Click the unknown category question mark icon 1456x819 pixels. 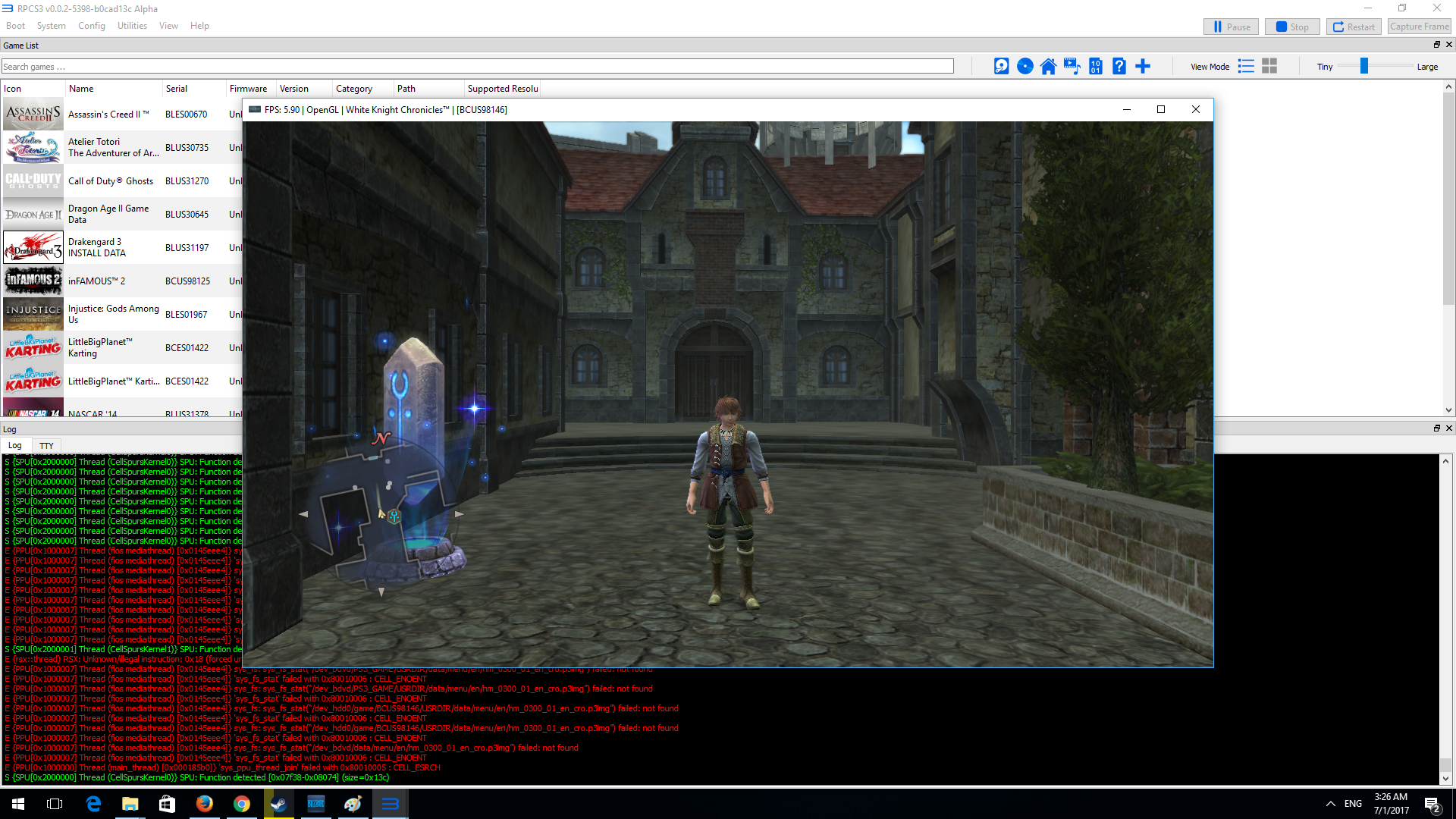click(x=1119, y=67)
